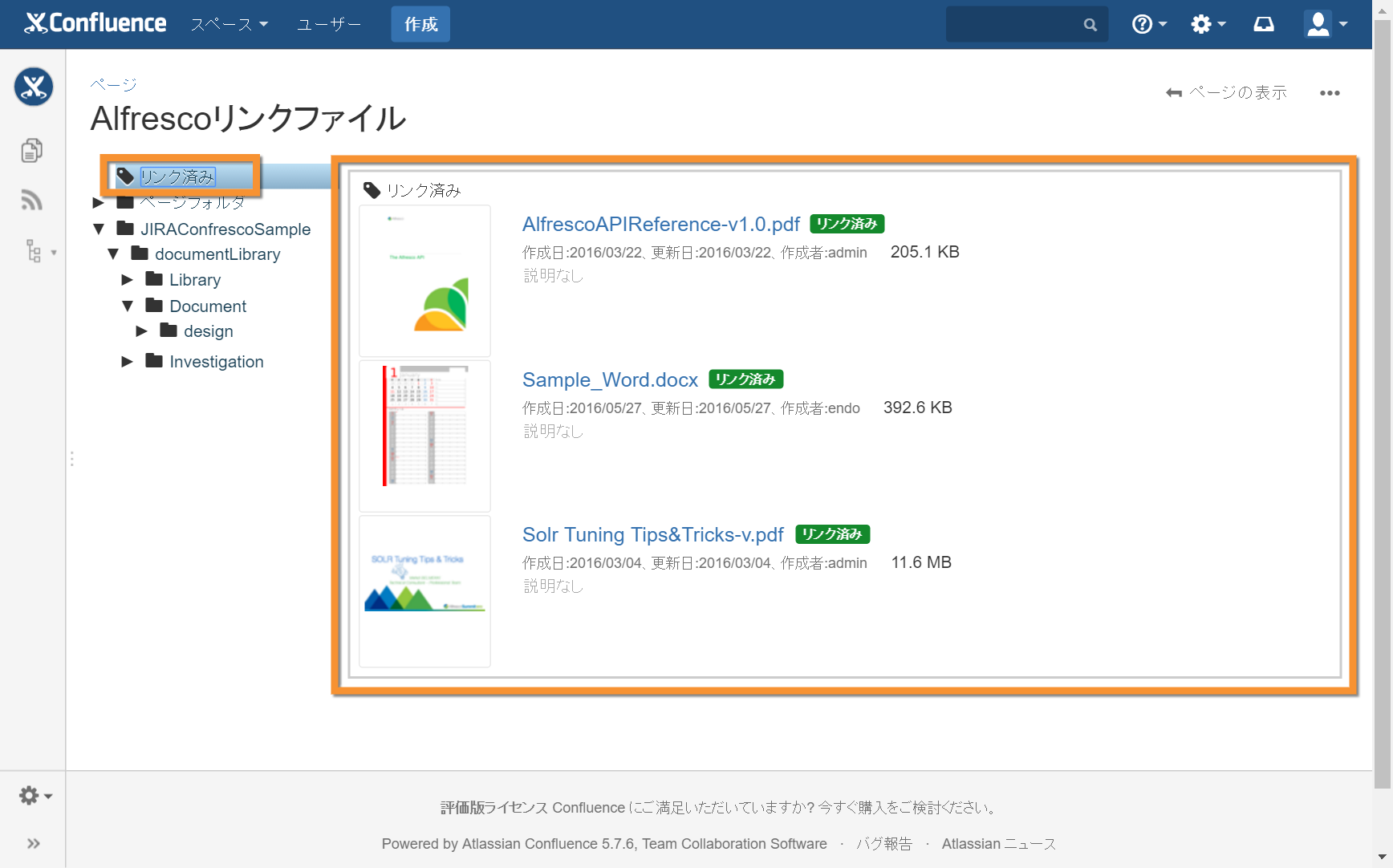Click the 作成 create button
Viewport: 1393px width, 868px height.
(x=420, y=24)
